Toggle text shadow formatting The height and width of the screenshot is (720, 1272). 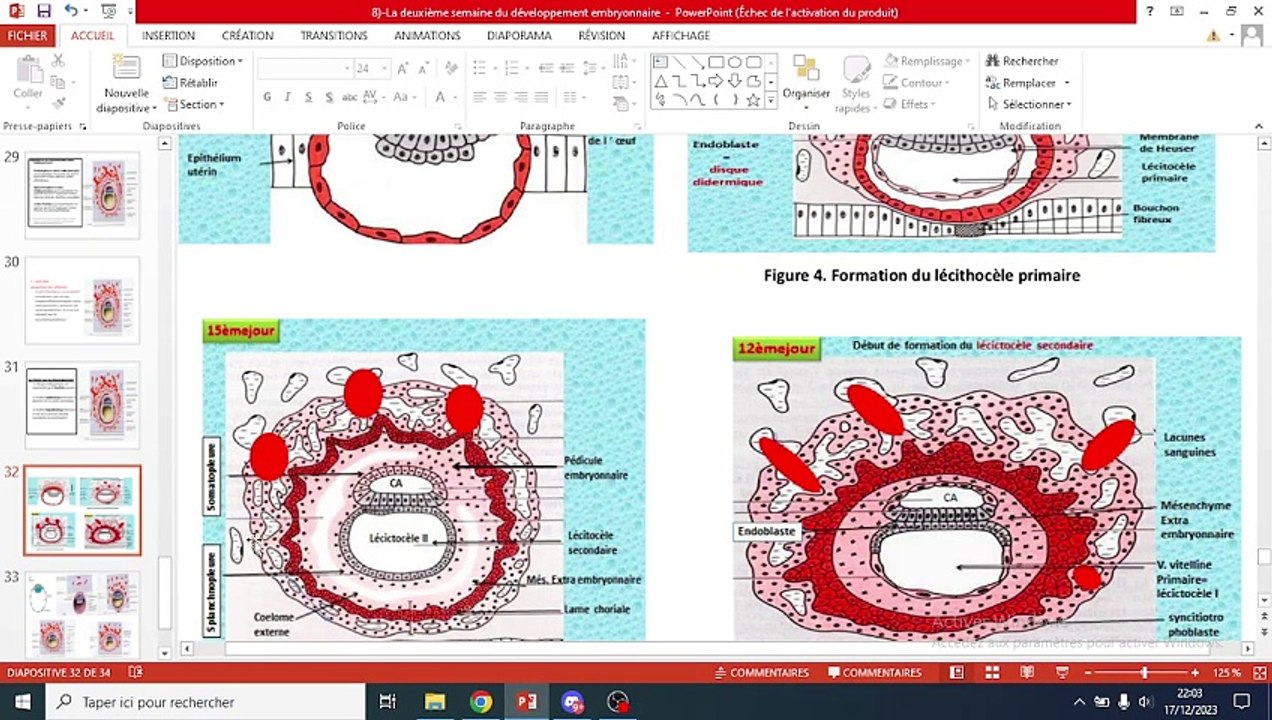click(x=329, y=97)
